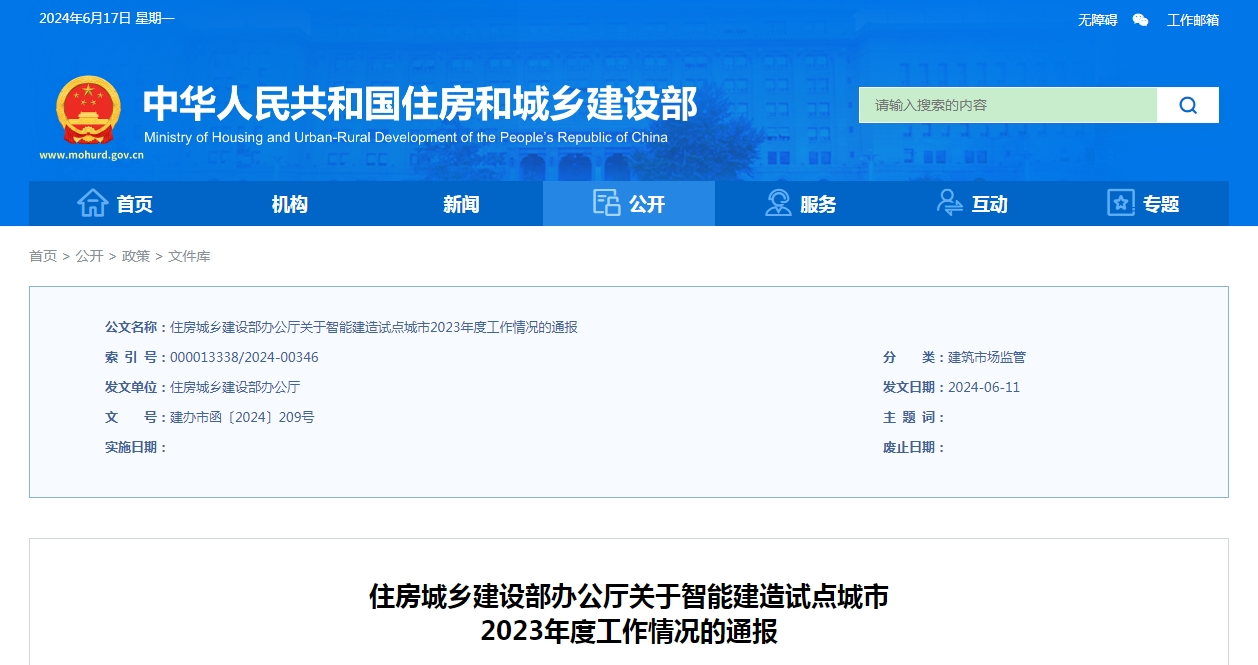The image size is (1258, 665).
Task: Click the 公文名称 document title value
Action: (374, 327)
